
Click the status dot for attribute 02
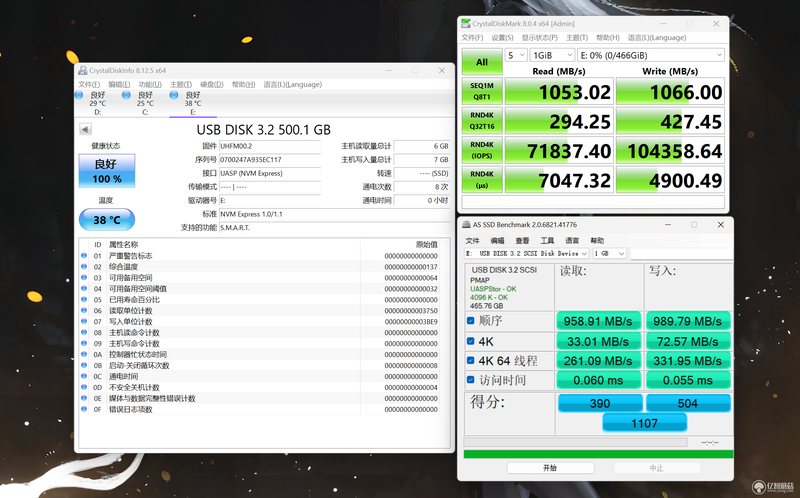84,266
